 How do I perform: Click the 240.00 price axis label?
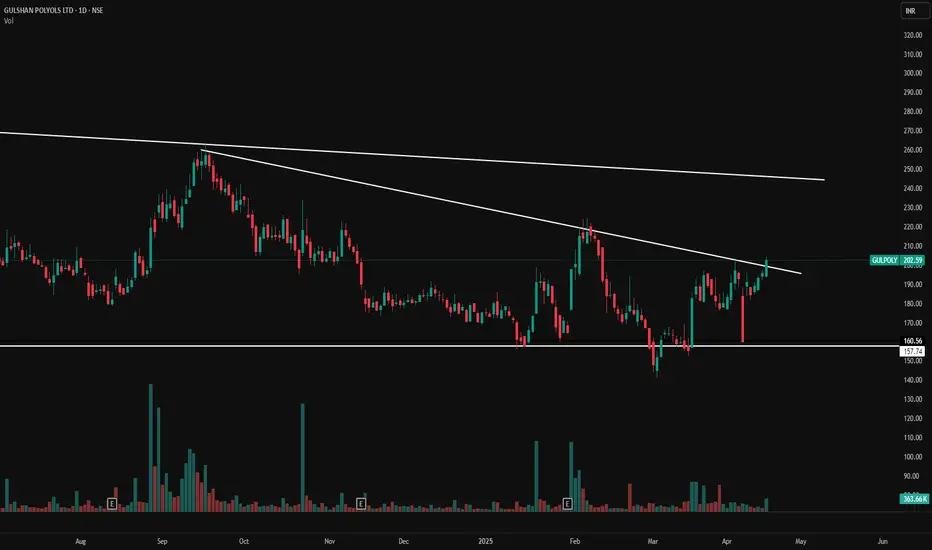[x=912, y=188]
